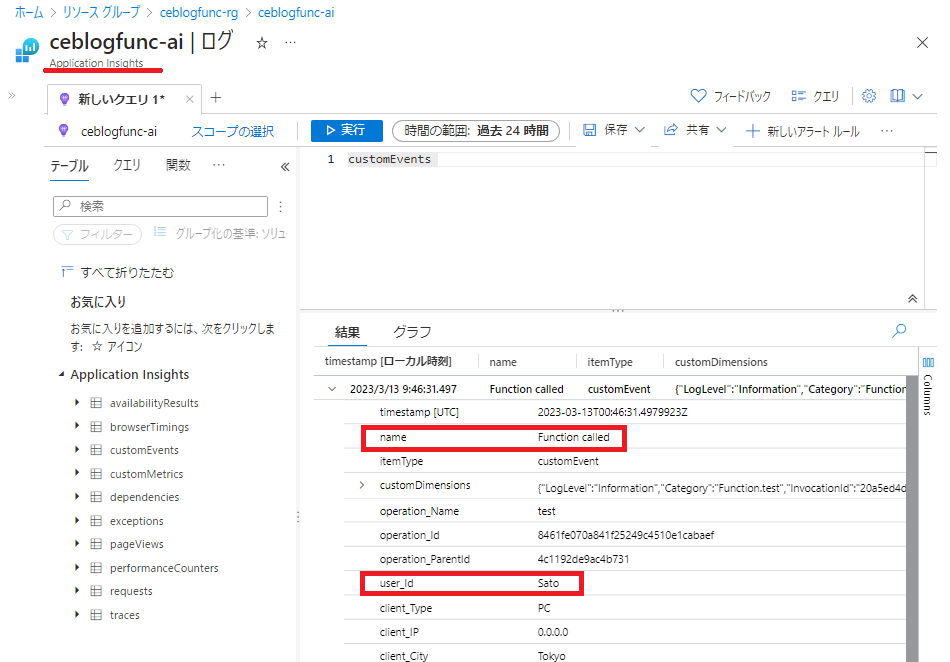Open the settings gear icon
Image resolution: width=950 pixels, height=662 pixels.
click(869, 96)
